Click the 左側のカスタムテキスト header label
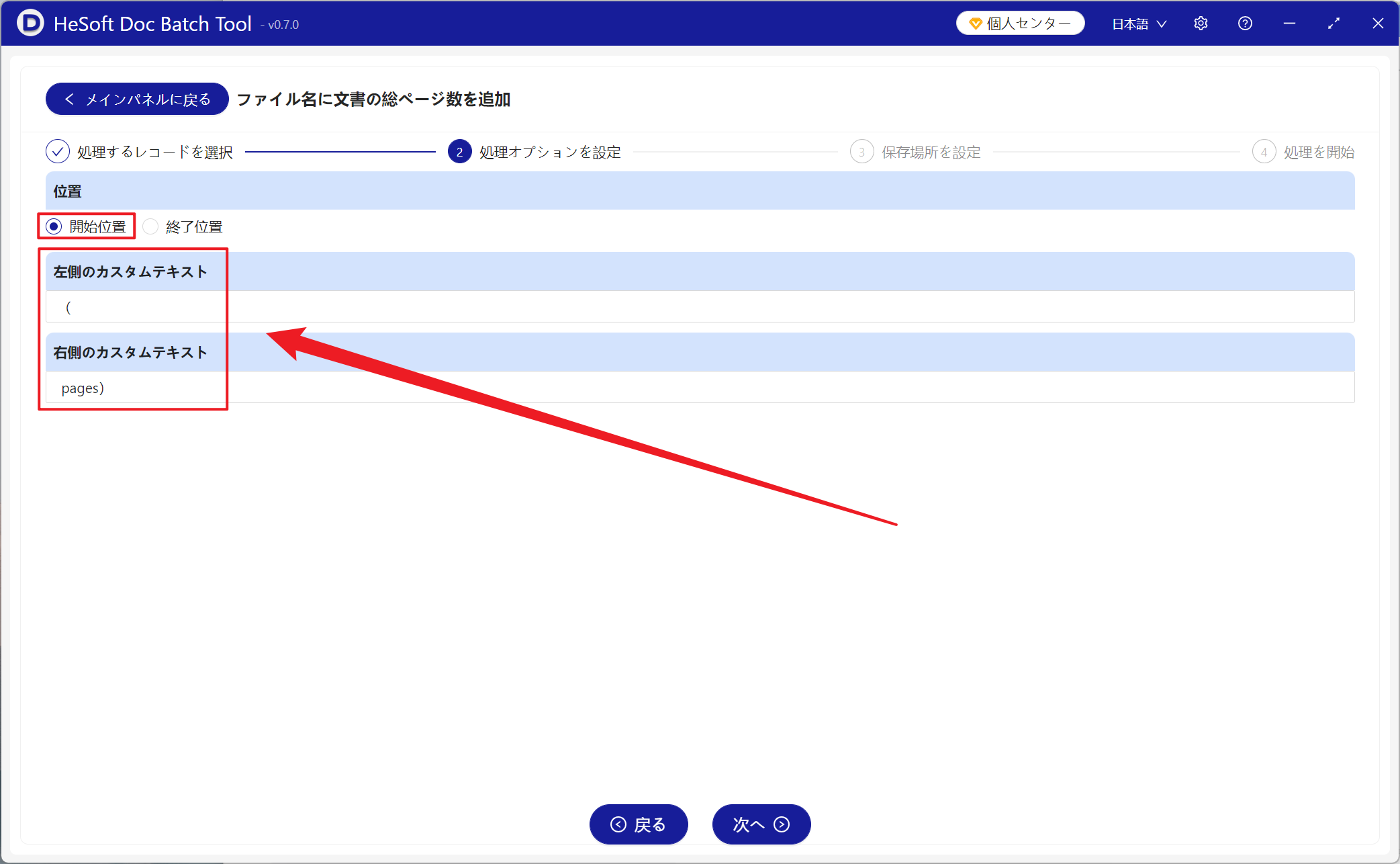Image resolution: width=1400 pixels, height=864 pixels. (130, 271)
